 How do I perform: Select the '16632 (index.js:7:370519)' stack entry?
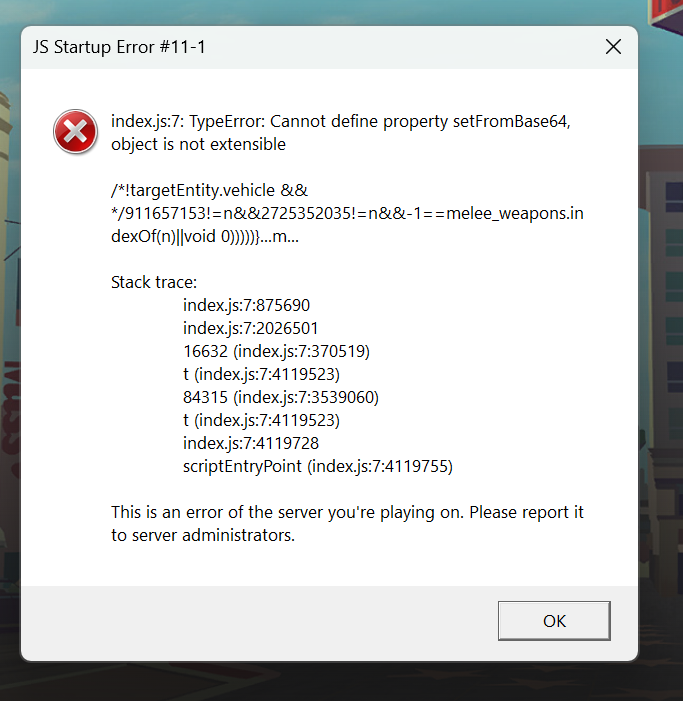pyautogui.click(x=277, y=351)
